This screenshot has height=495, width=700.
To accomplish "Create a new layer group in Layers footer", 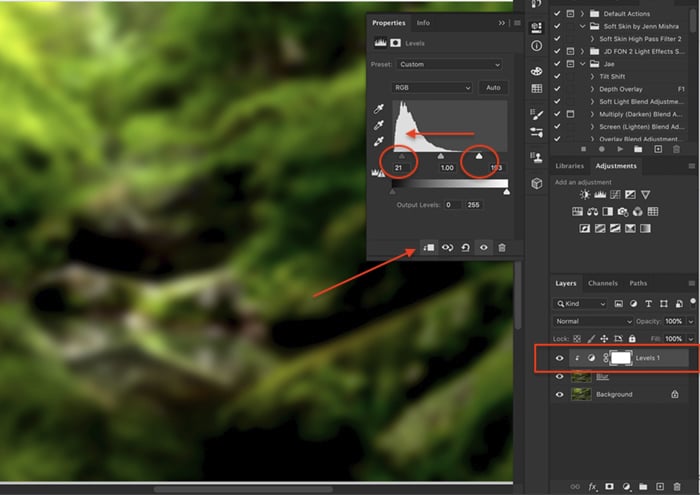I will click(643, 487).
